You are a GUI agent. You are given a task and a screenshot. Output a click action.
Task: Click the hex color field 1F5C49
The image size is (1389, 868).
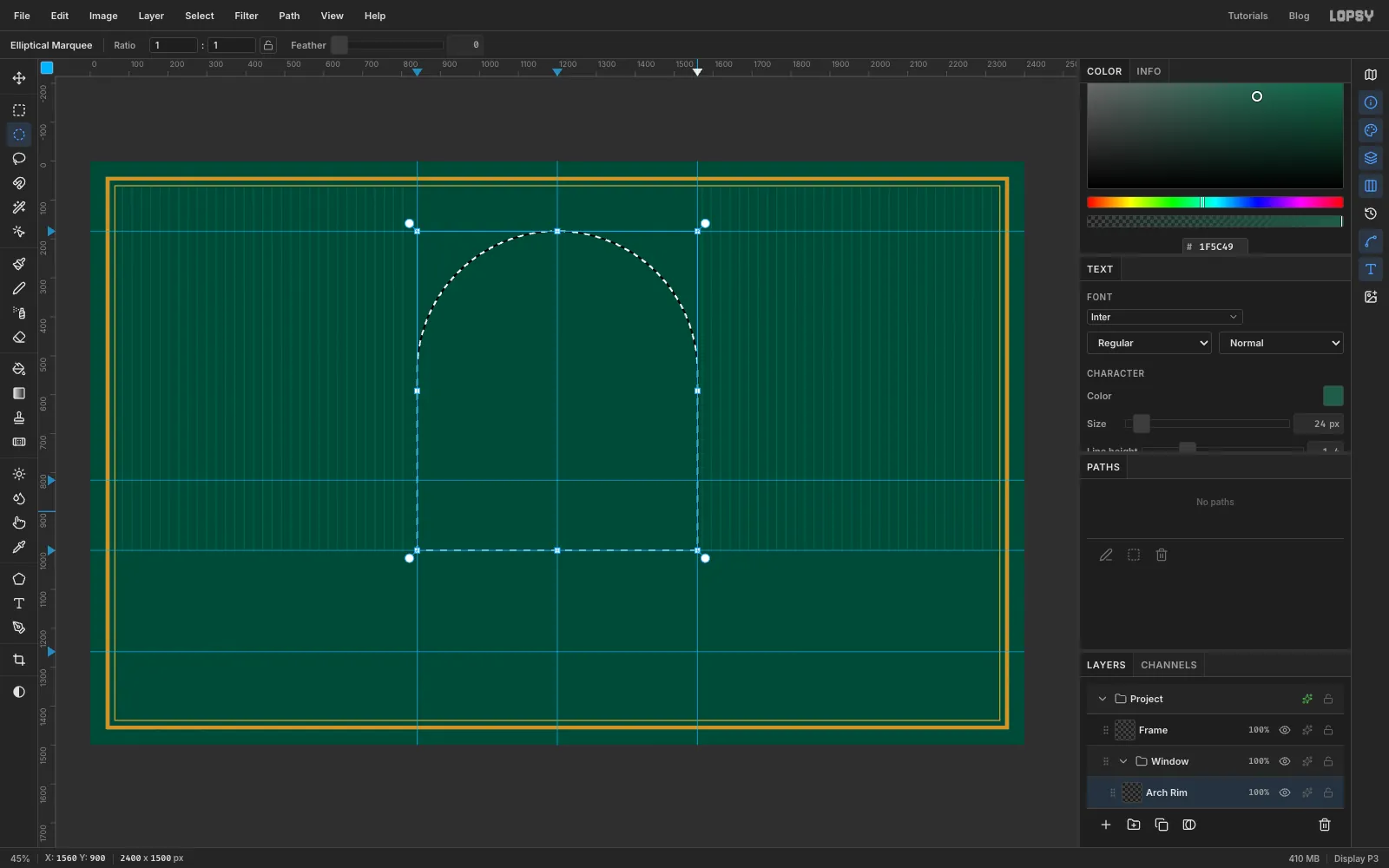1215,247
